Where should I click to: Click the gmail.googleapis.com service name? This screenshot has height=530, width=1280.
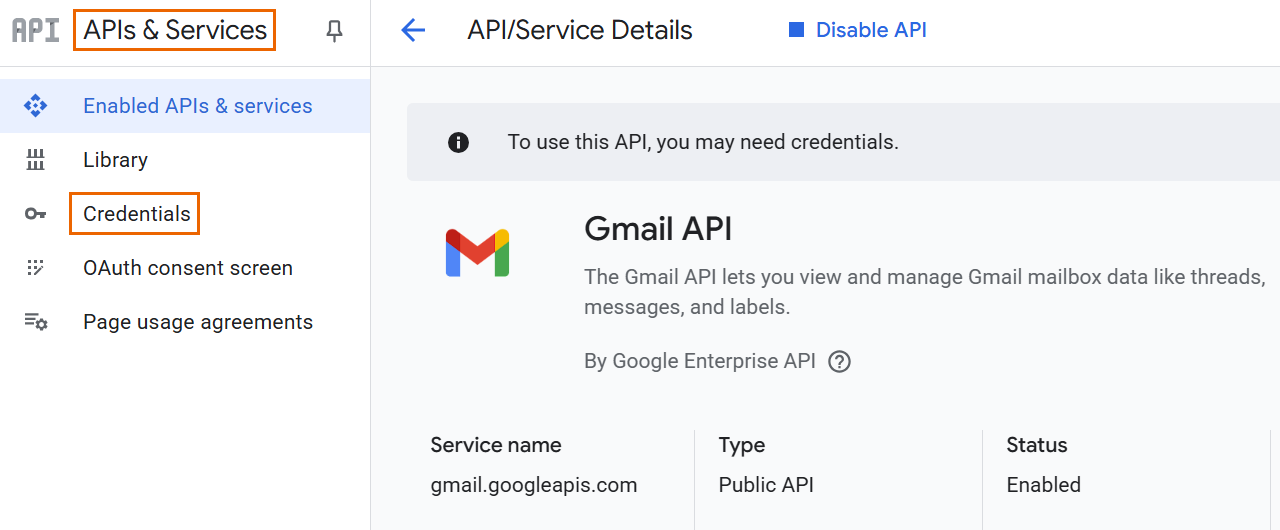[534, 485]
